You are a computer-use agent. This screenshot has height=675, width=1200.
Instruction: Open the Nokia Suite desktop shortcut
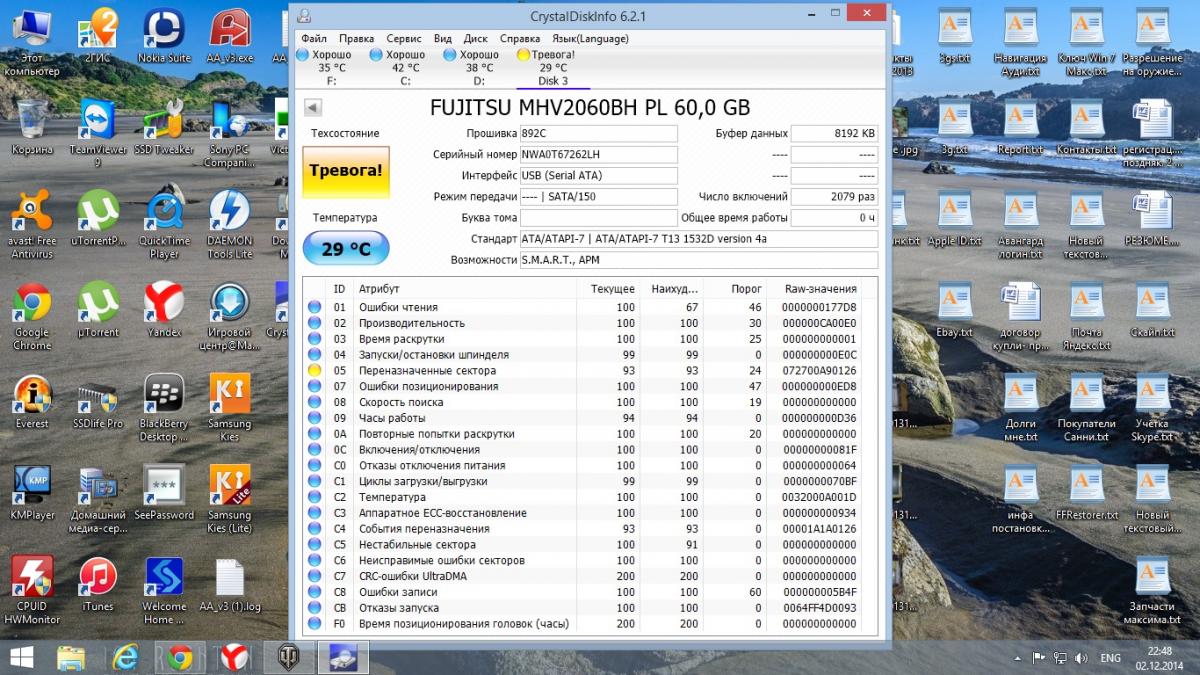164,36
